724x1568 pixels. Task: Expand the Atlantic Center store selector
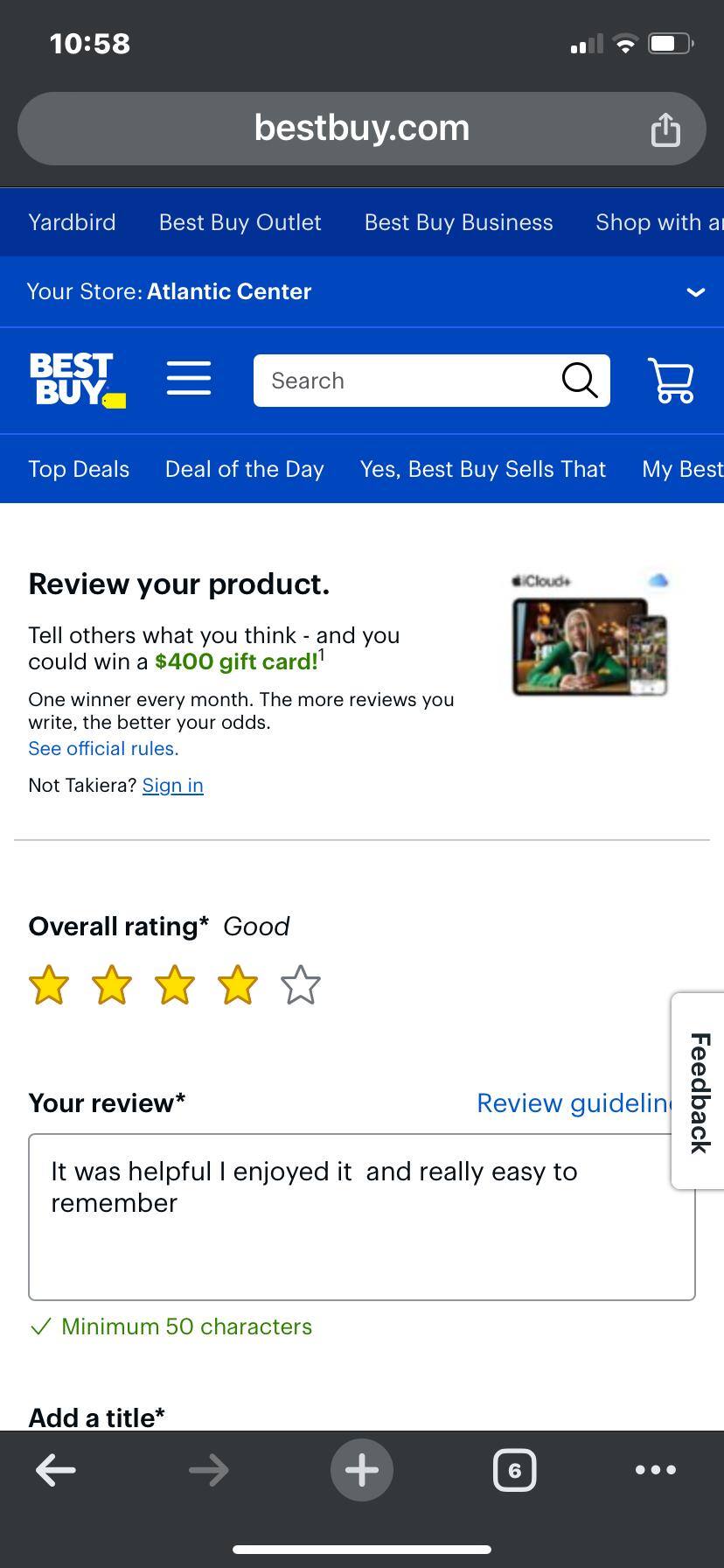[695, 291]
